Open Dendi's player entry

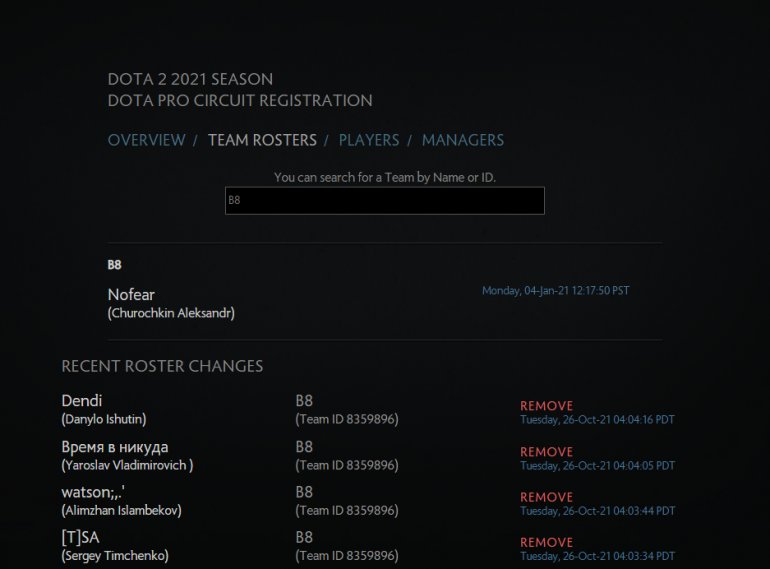82,401
